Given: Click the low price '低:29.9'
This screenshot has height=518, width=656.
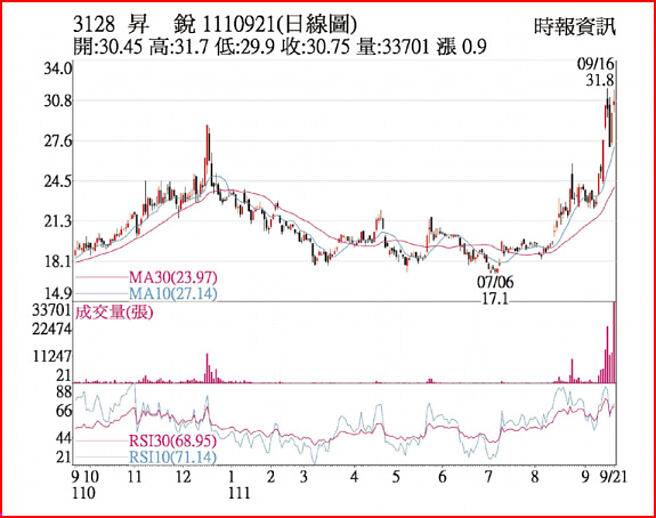Looking at the screenshot, I should pyautogui.click(x=244, y=46).
